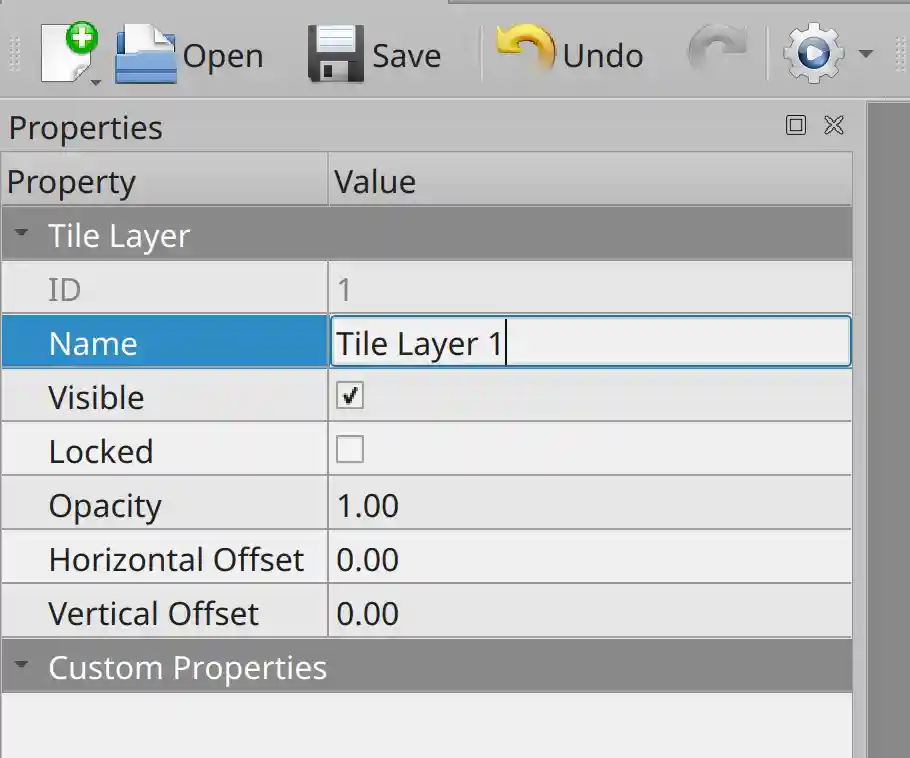Click the Value column header

point(375,181)
